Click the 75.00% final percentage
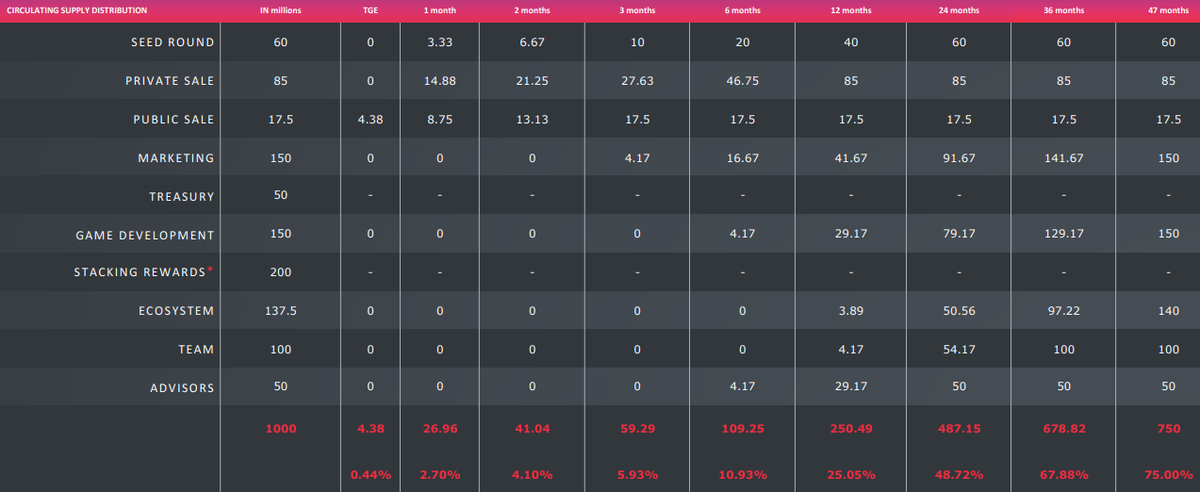Screen dimensions: 1200x492 pos(1168,474)
